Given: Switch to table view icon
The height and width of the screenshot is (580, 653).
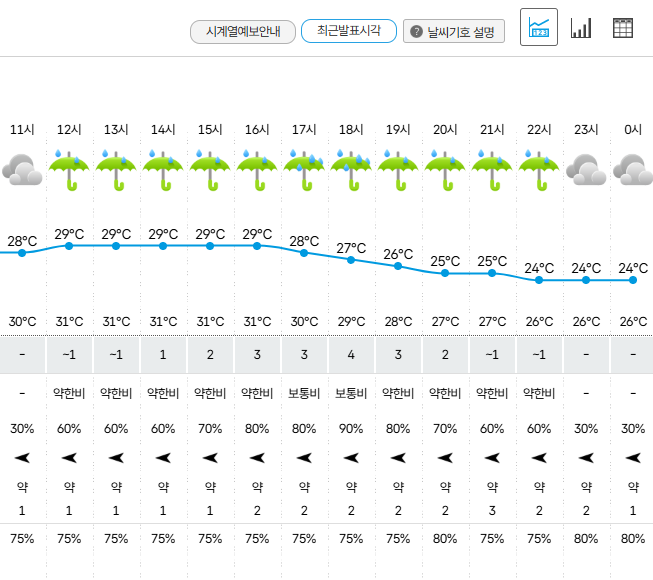Looking at the screenshot, I should coord(623,28).
